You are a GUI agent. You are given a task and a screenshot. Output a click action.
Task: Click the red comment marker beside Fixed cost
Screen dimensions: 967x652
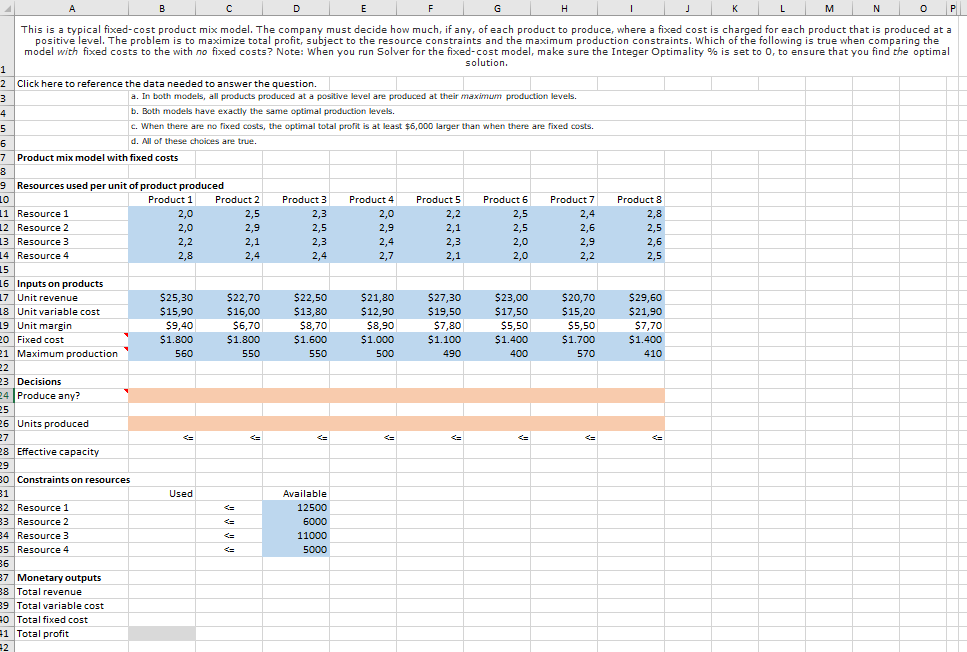click(x=127, y=336)
